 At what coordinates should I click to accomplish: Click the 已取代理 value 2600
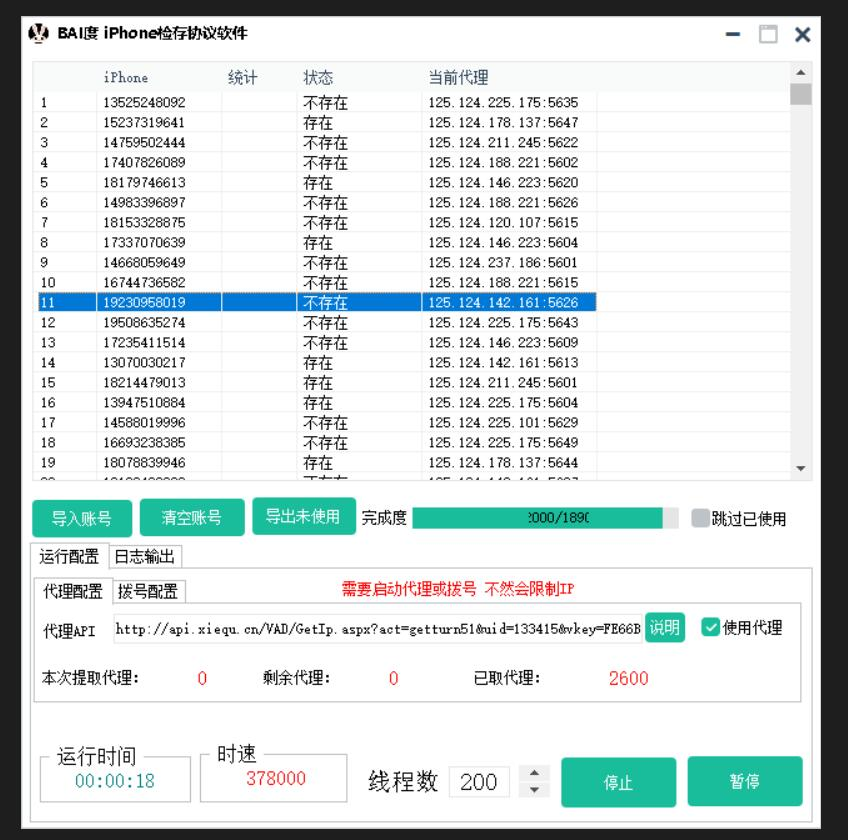click(x=628, y=678)
